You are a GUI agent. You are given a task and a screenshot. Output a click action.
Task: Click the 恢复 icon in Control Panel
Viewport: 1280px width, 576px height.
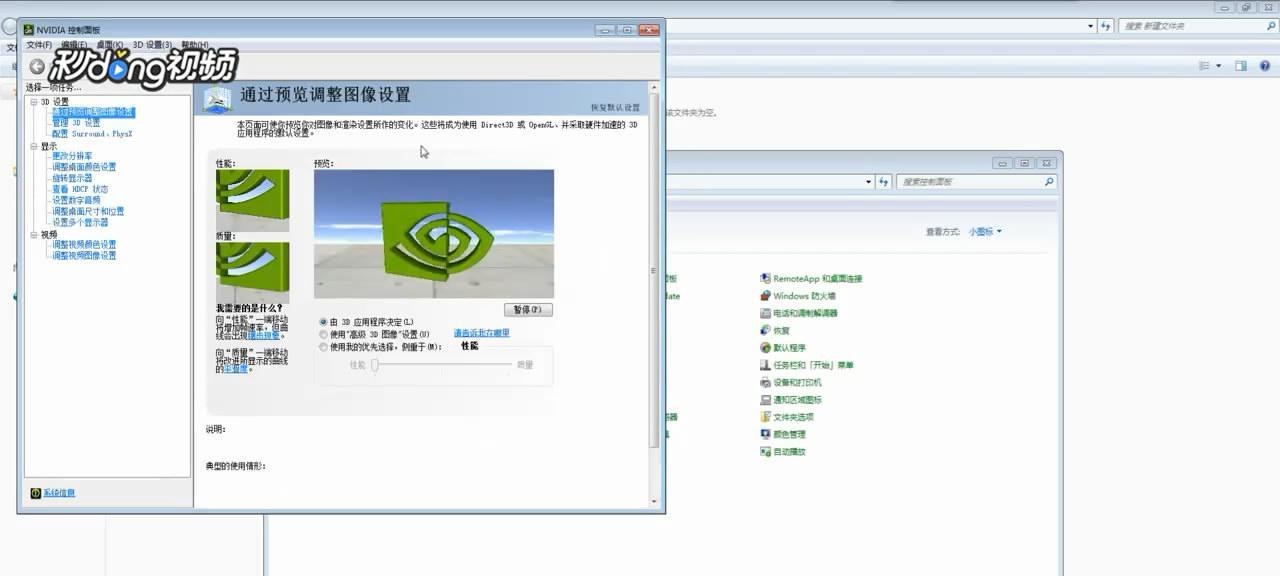pyautogui.click(x=765, y=330)
